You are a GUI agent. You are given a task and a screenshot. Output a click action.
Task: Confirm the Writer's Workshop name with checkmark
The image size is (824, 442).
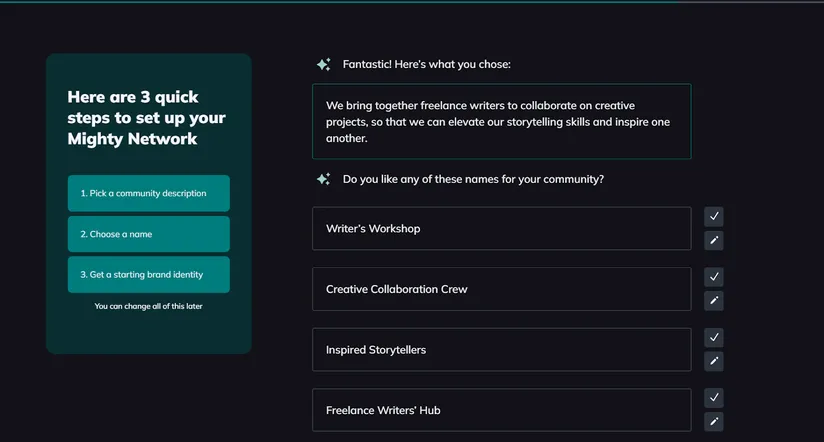[x=713, y=216]
